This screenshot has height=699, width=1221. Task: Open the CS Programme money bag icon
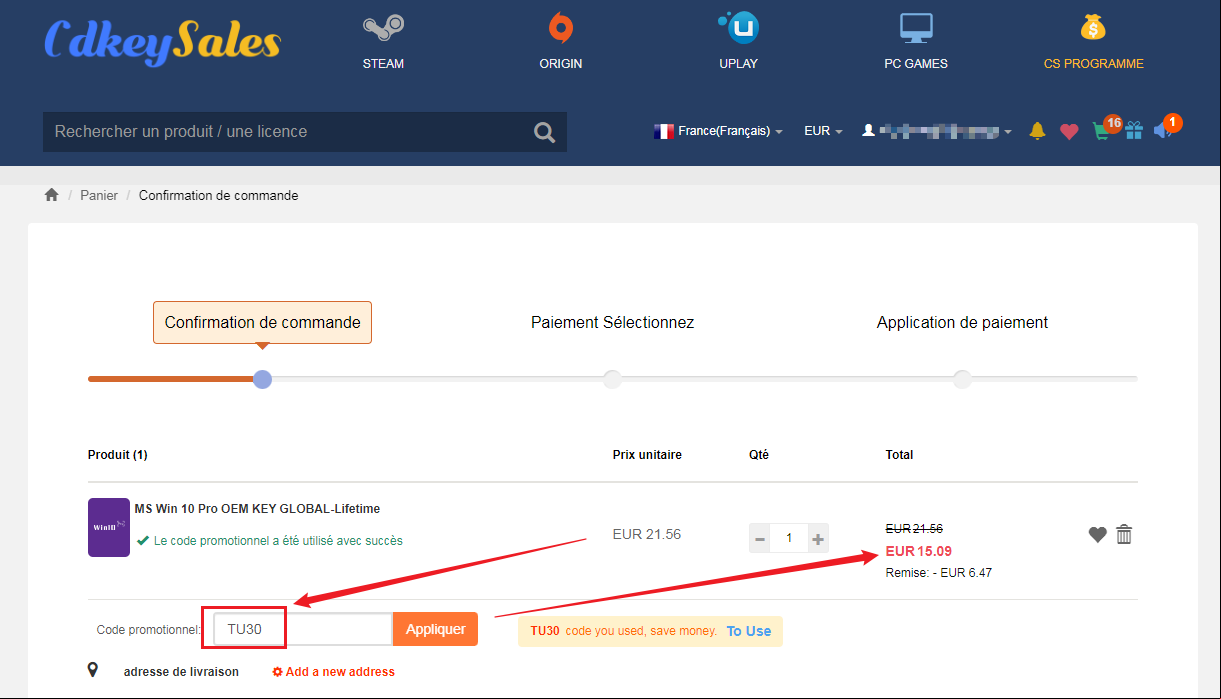click(1093, 28)
